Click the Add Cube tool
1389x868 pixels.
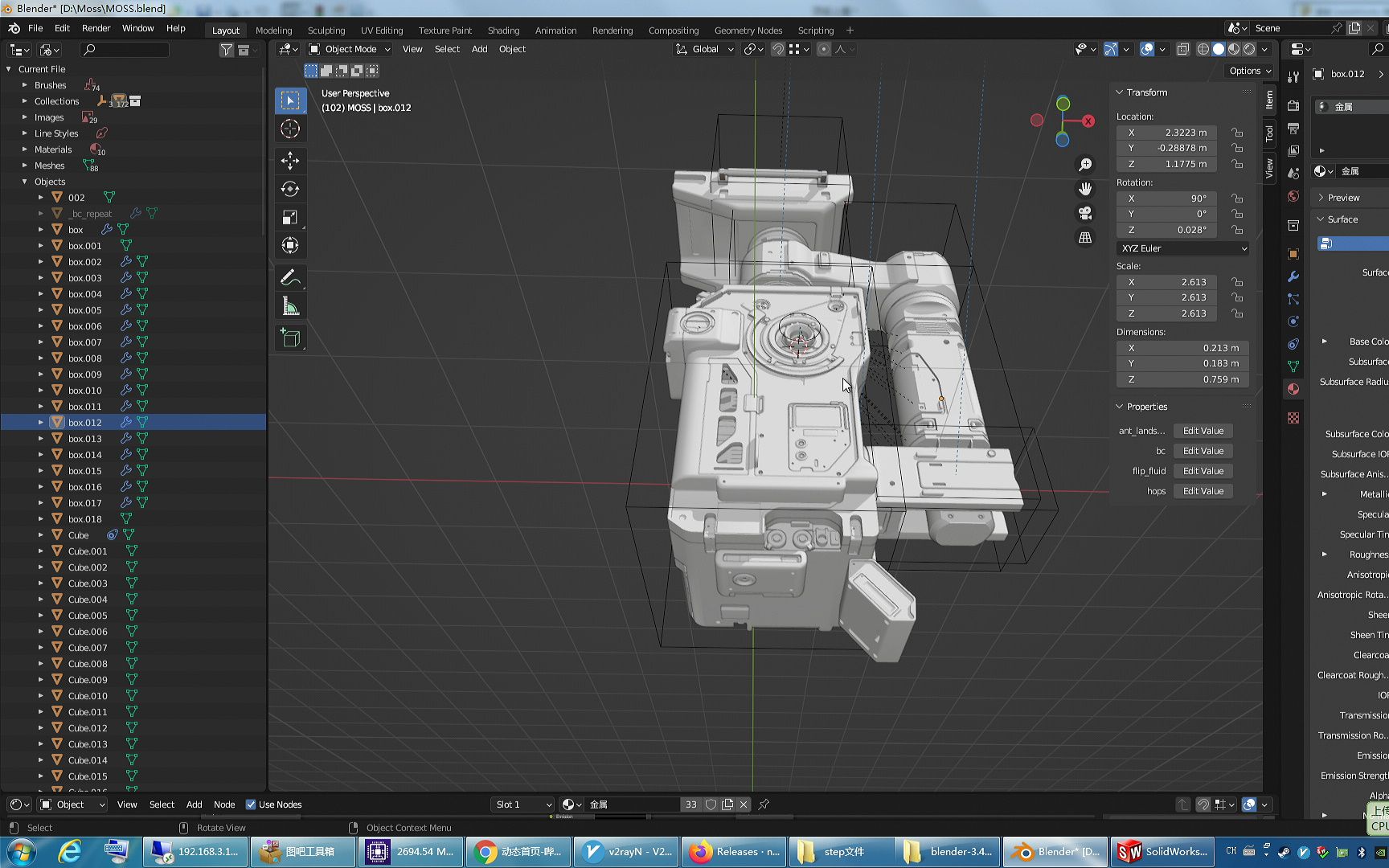[x=290, y=338]
